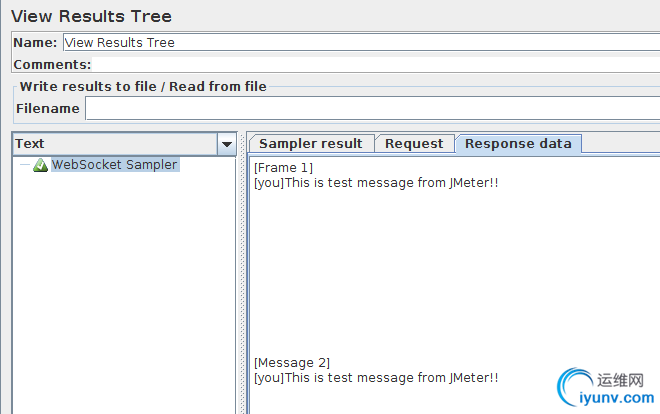This screenshot has height=414, width=660.
Task: Open the Text renderer dropdown arrow
Action: tap(227, 144)
